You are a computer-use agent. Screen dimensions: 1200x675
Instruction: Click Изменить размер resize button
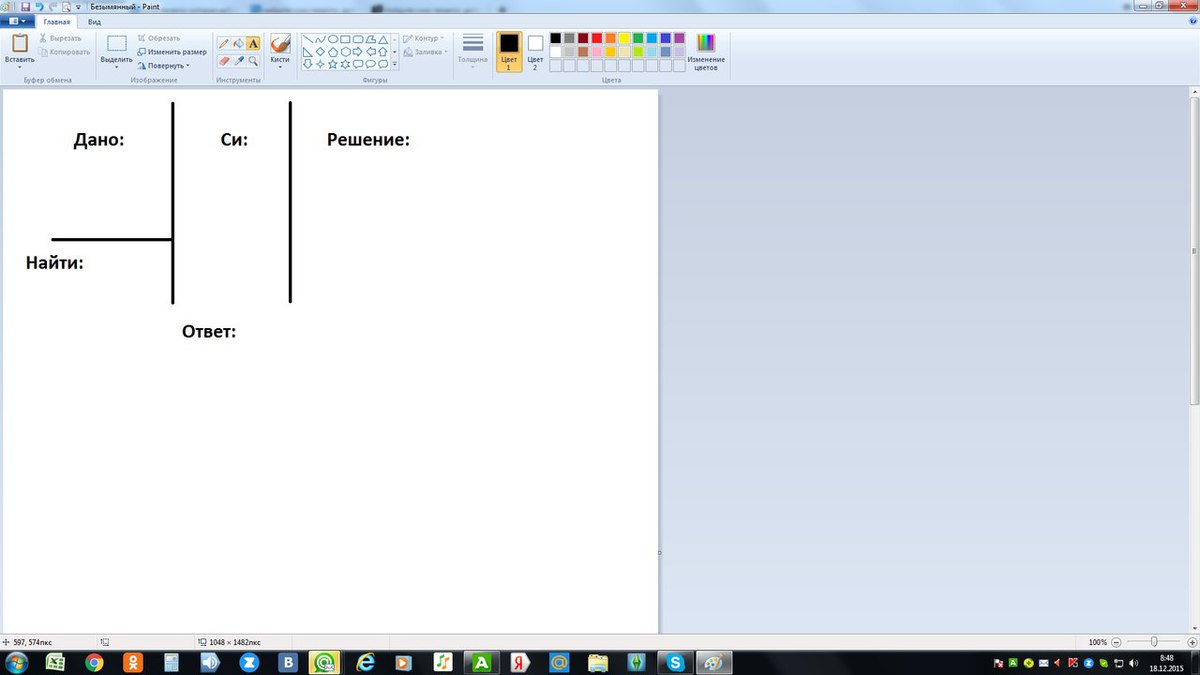click(x=172, y=51)
